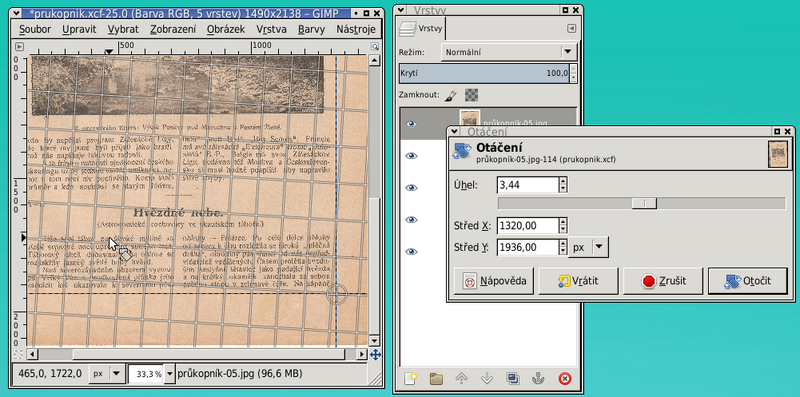
Task: Click the Úhel input field showing 3,44
Action: tap(527, 185)
